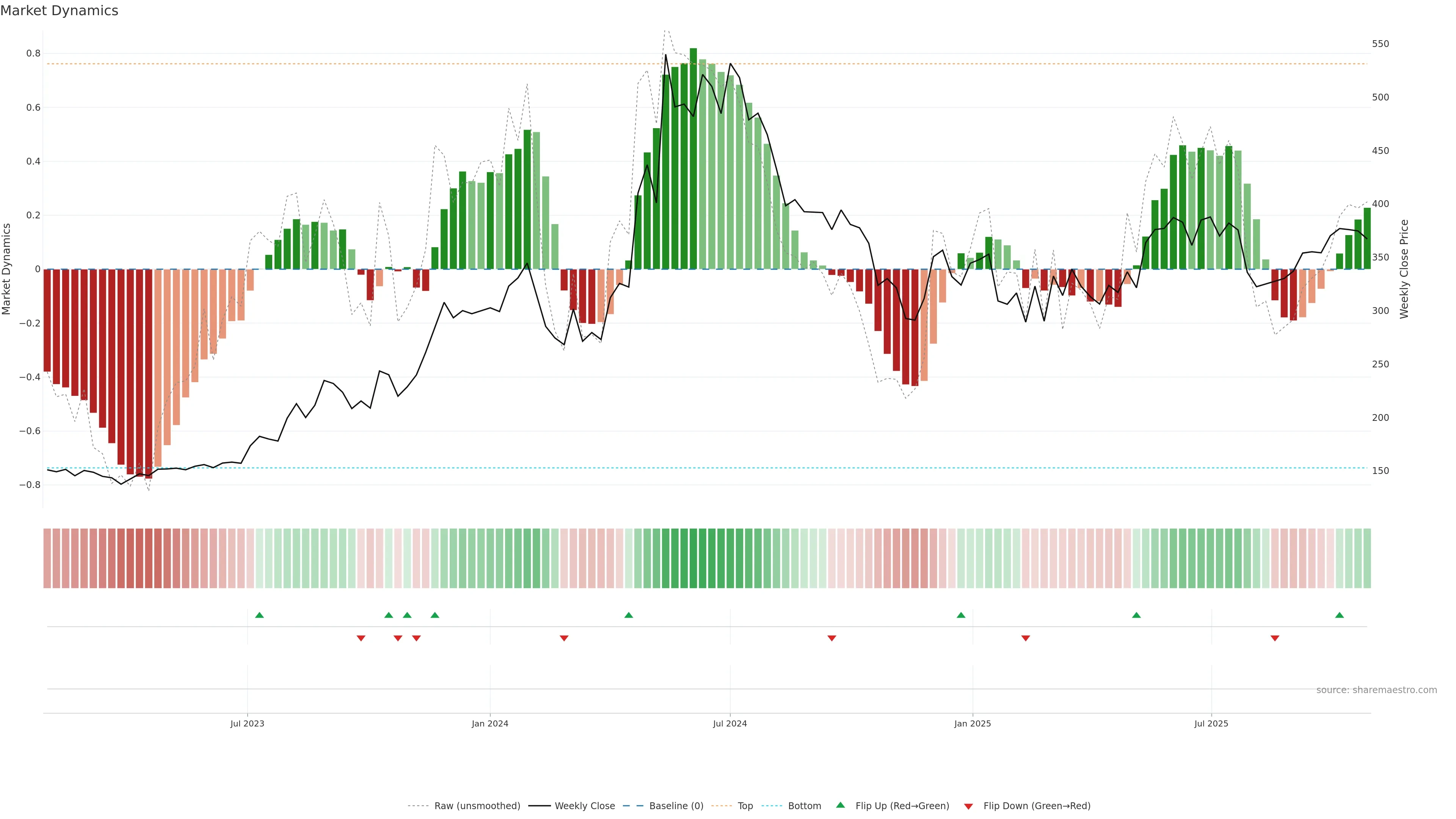Click the green flip-up marker just before Jan 2025
The width and height of the screenshot is (1456, 819).
click(961, 615)
